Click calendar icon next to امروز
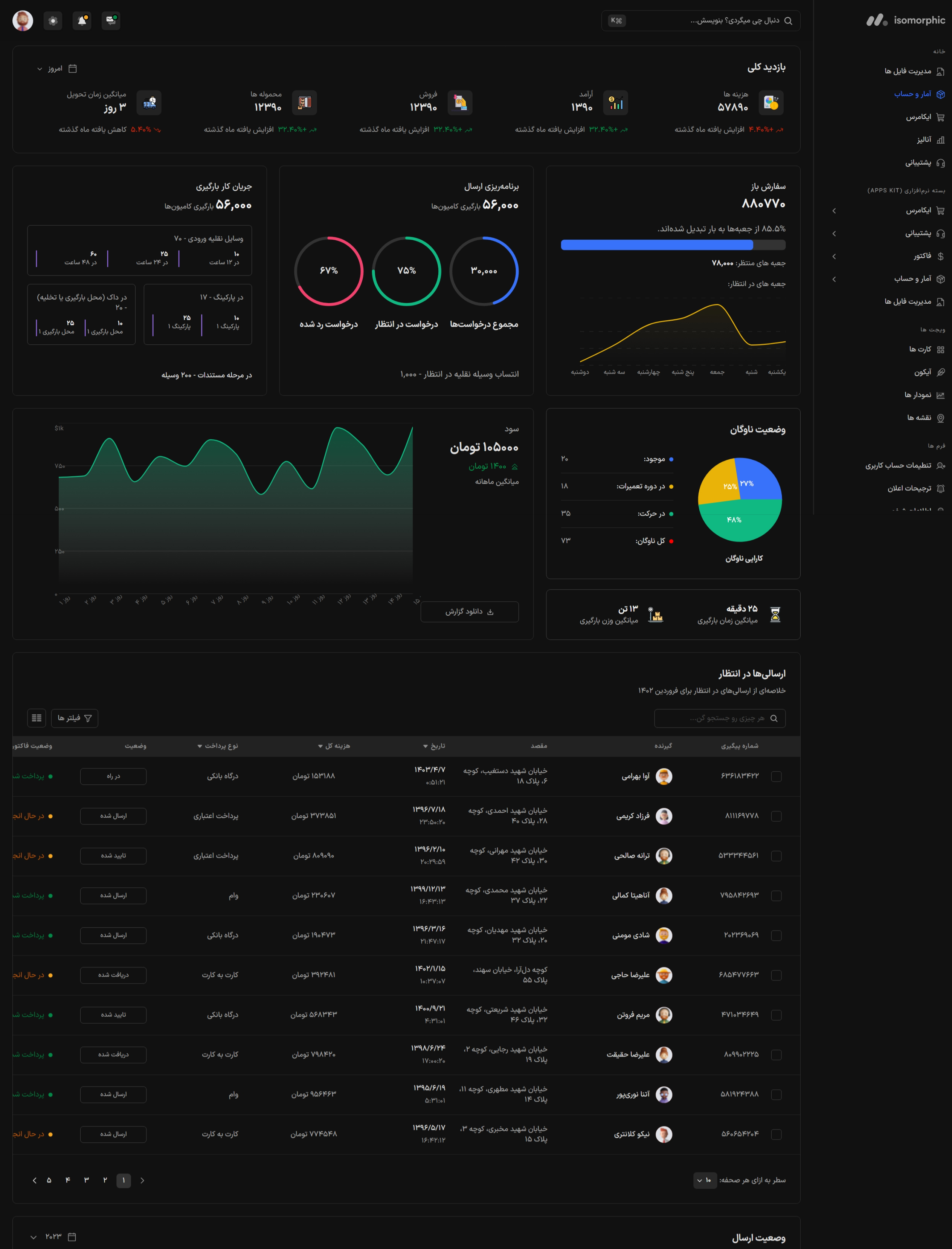Image resolution: width=952 pixels, height=1249 pixels. [x=73, y=69]
